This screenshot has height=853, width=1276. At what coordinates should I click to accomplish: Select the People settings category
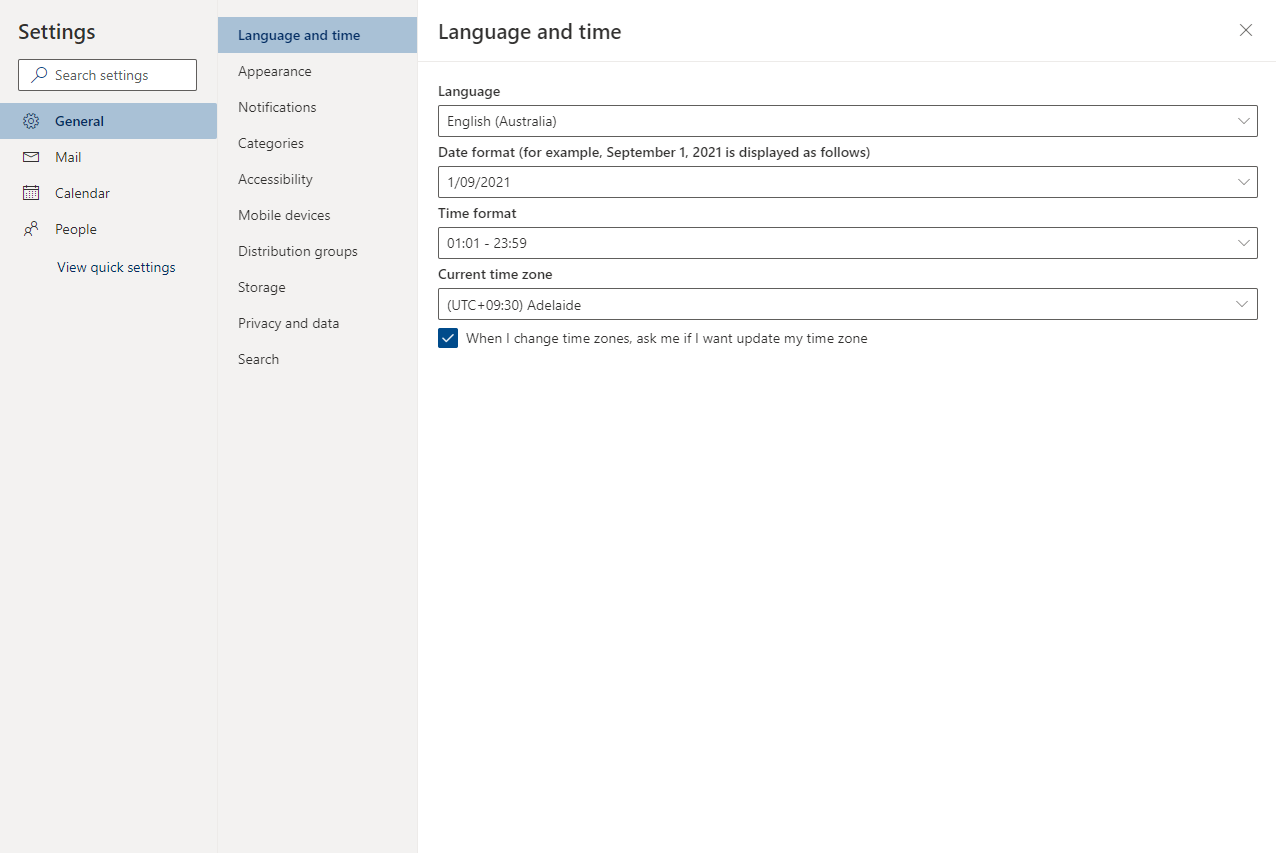tap(108, 229)
